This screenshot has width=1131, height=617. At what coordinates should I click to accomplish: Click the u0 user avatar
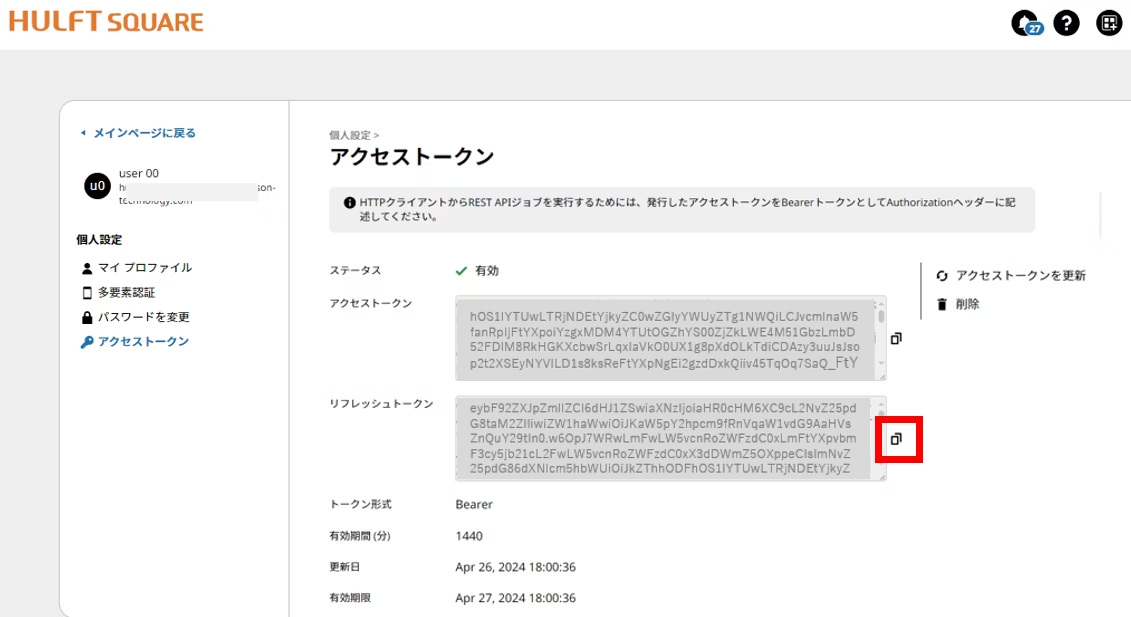point(97,186)
